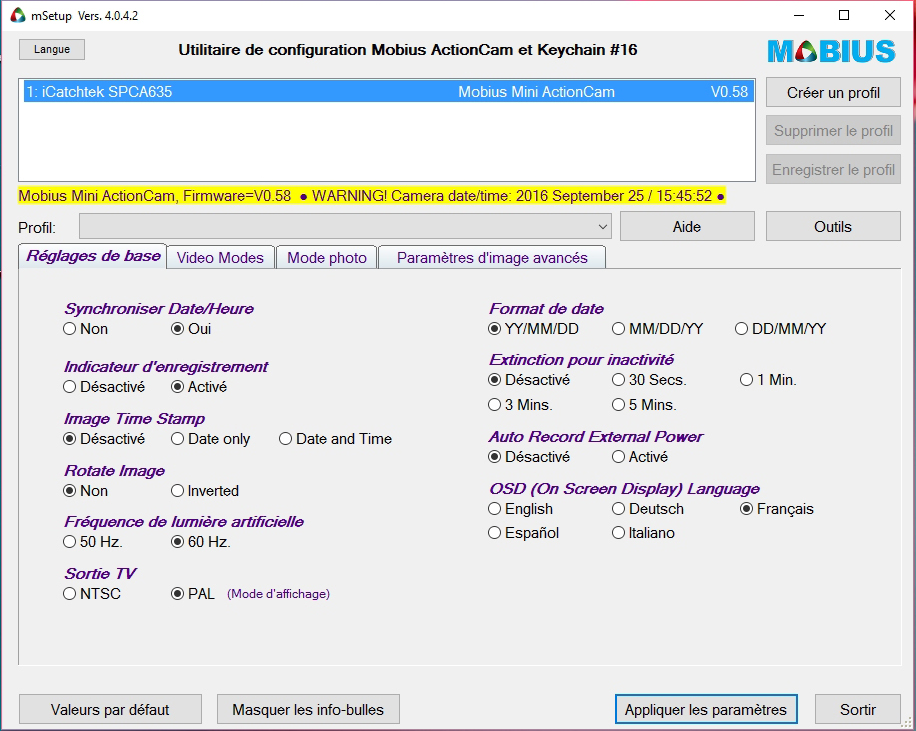The height and width of the screenshot is (731, 916).
Task: Set Extinction pour inactivité to Désactivé
Action: [x=529, y=380]
